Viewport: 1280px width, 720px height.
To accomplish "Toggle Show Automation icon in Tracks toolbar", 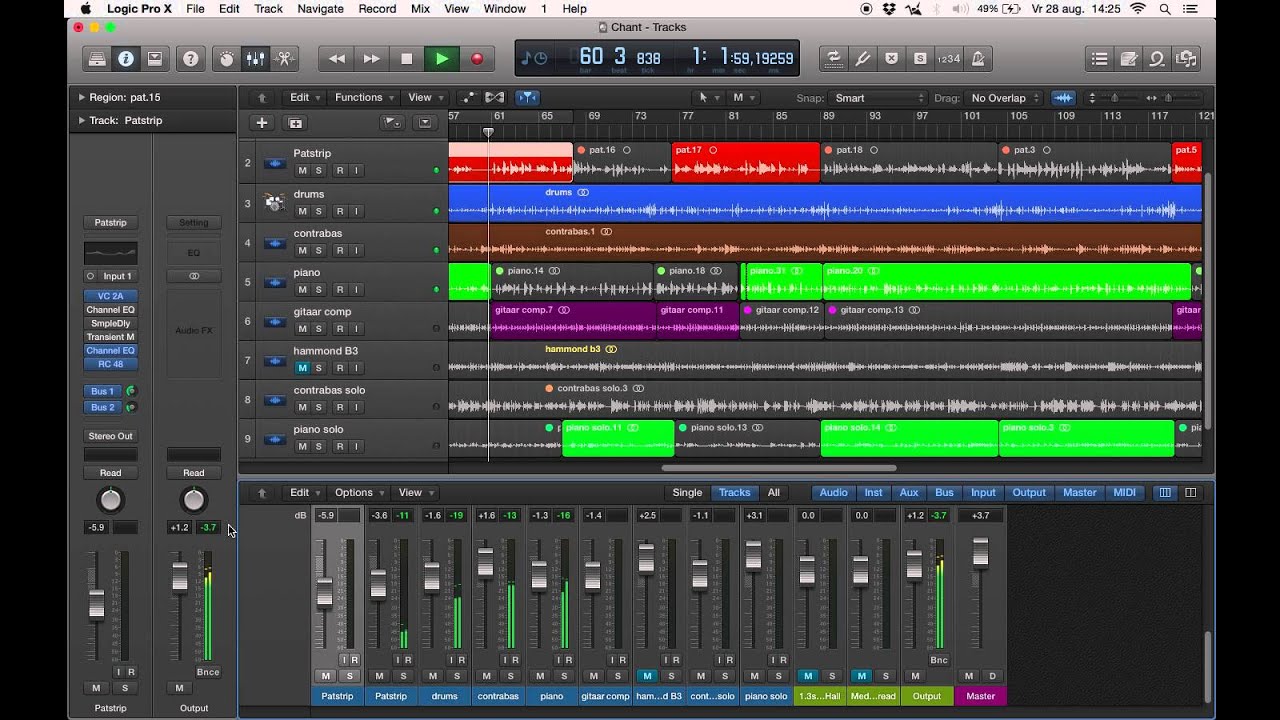I will 468,98.
